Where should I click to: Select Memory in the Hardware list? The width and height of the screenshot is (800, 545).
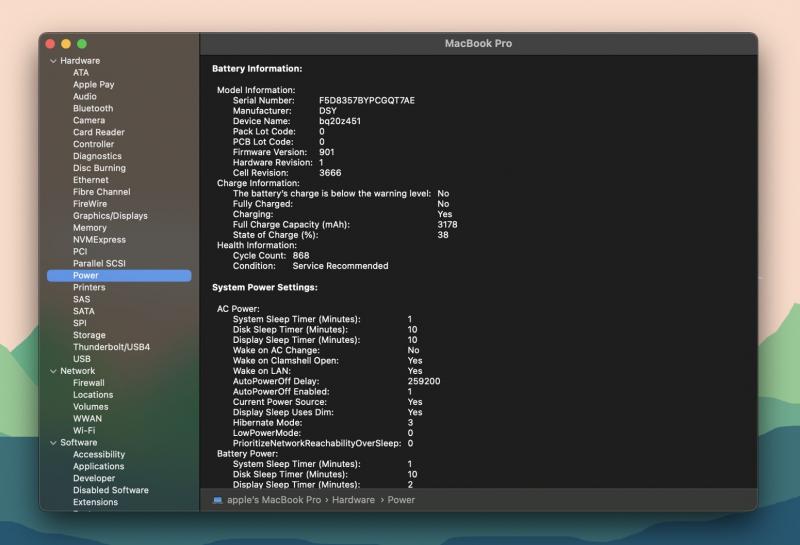(90, 228)
